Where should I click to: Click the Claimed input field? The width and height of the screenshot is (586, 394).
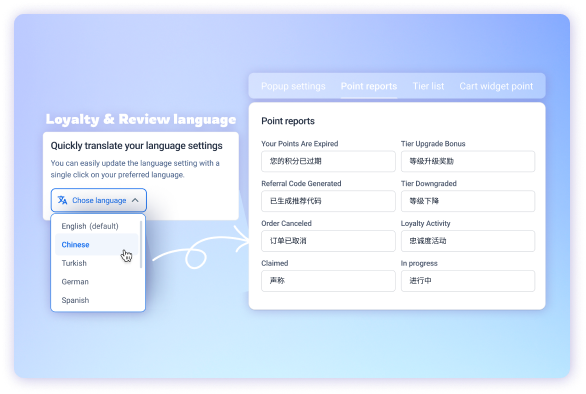click(328, 281)
